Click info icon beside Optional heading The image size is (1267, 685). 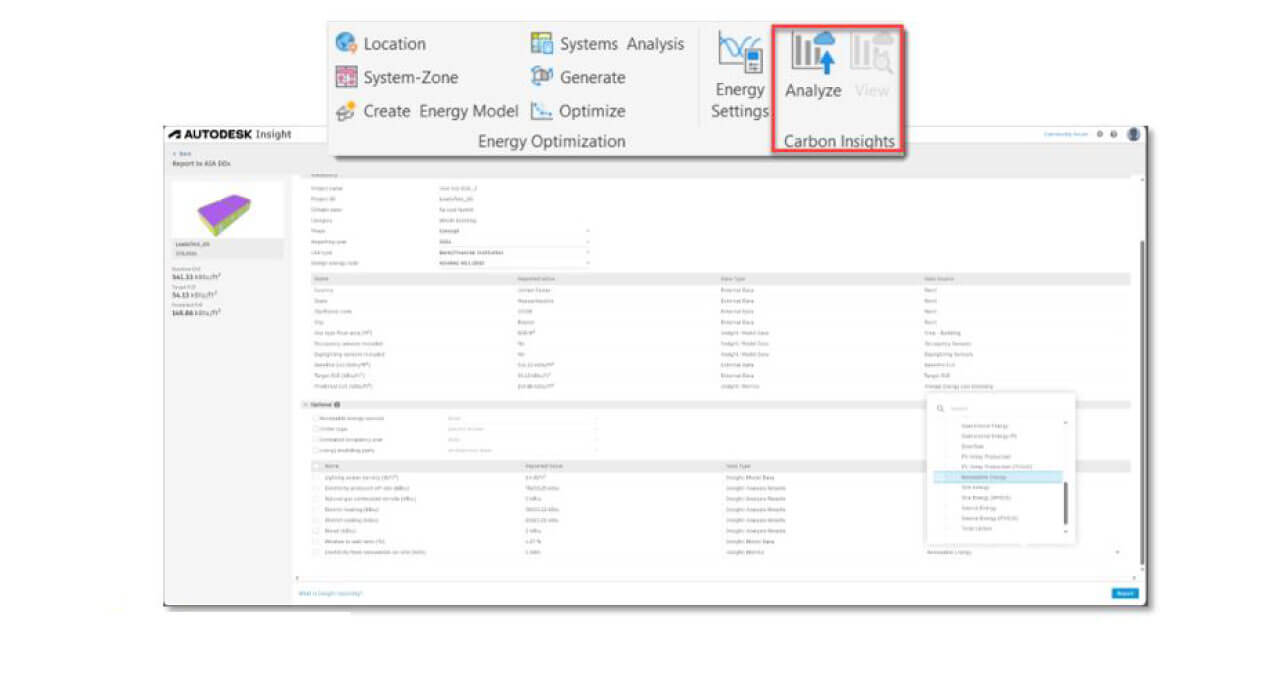click(x=336, y=405)
